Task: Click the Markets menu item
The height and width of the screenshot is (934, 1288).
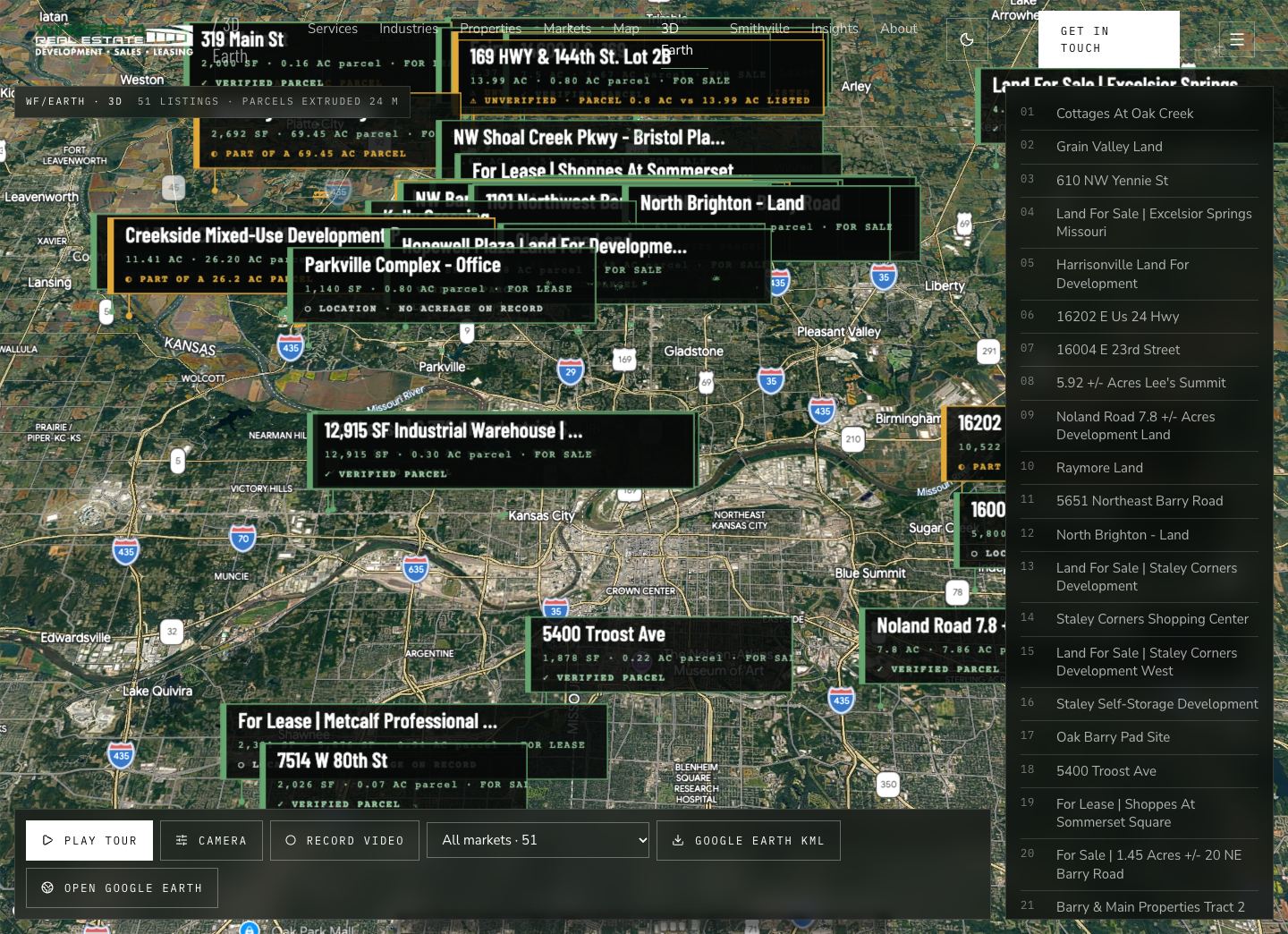Action: (x=567, y=29)
